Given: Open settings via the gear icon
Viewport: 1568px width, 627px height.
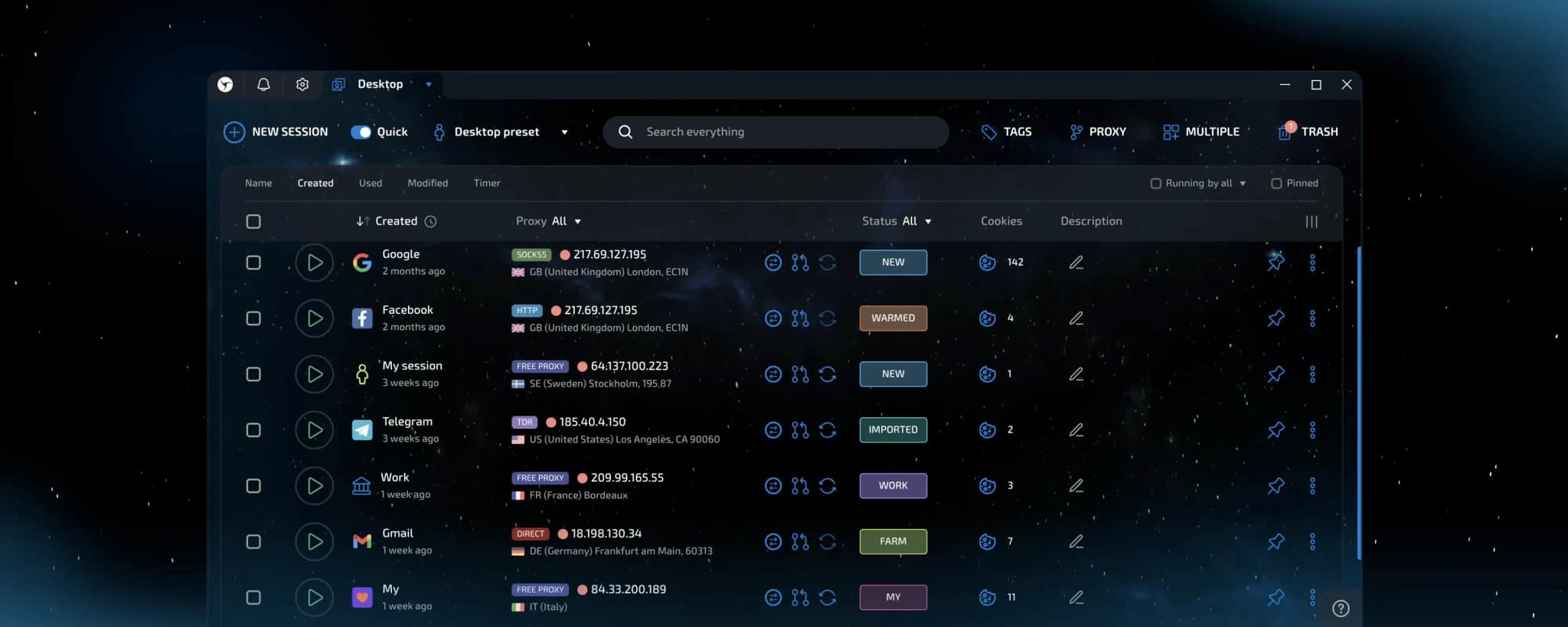Looking at the screenshot, I should point(302,84).
